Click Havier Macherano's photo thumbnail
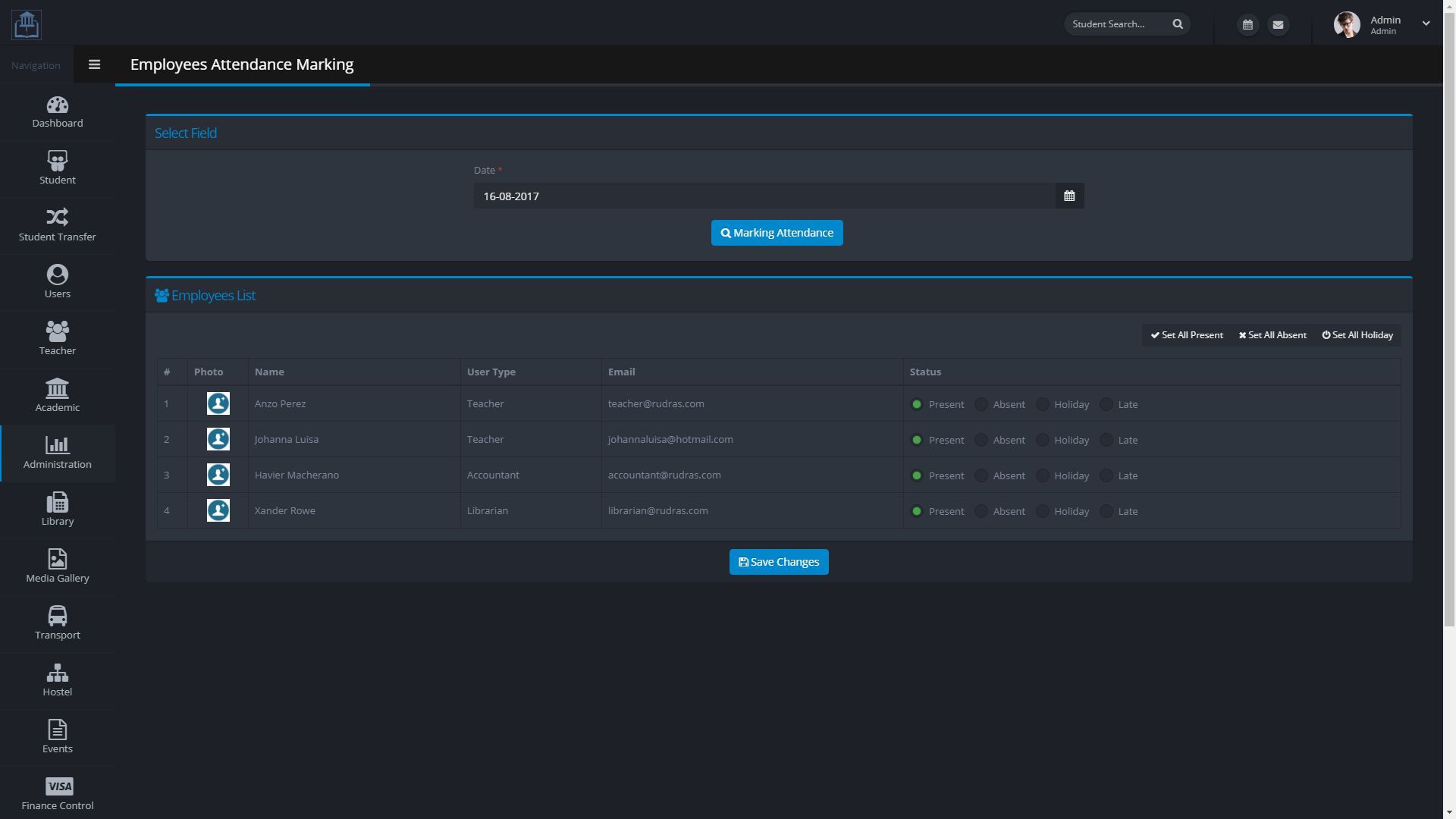 coord(218,475)
